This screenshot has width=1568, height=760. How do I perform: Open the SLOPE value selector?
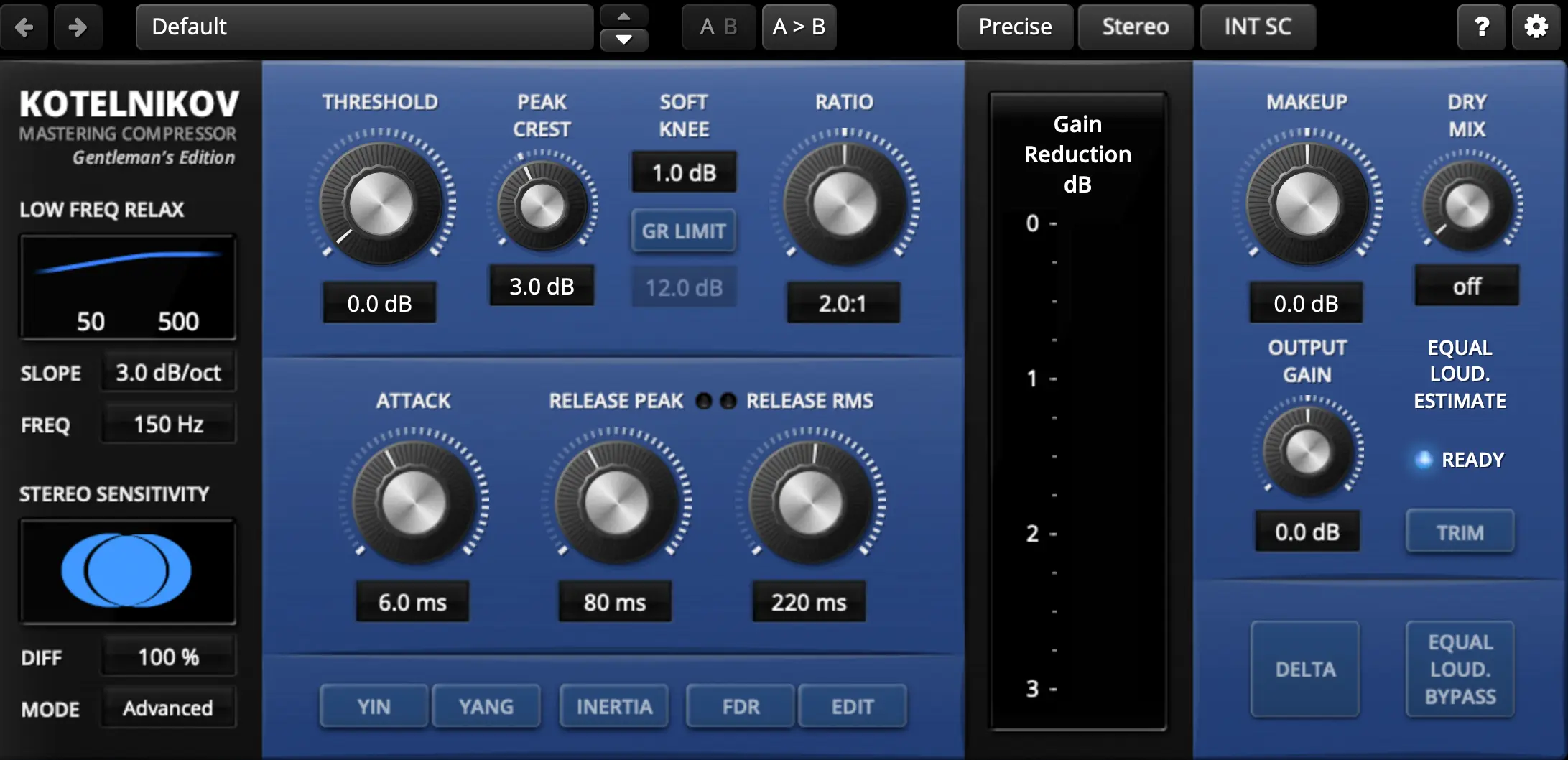(168, 371)
